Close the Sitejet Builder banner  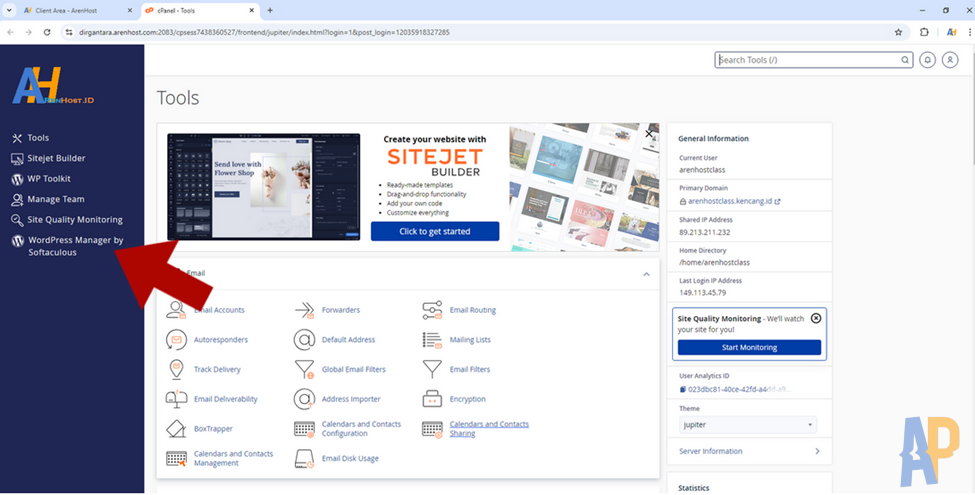[x=649, y=134]
